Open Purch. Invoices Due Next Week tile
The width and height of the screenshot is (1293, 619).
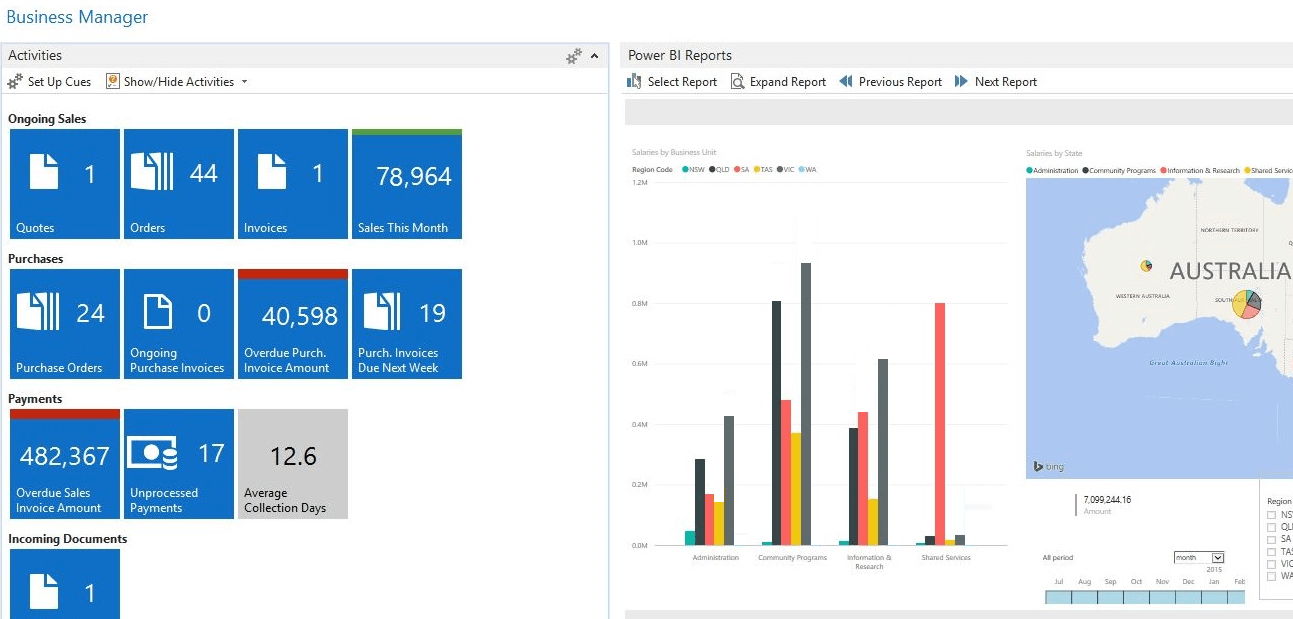pos(407,324)
